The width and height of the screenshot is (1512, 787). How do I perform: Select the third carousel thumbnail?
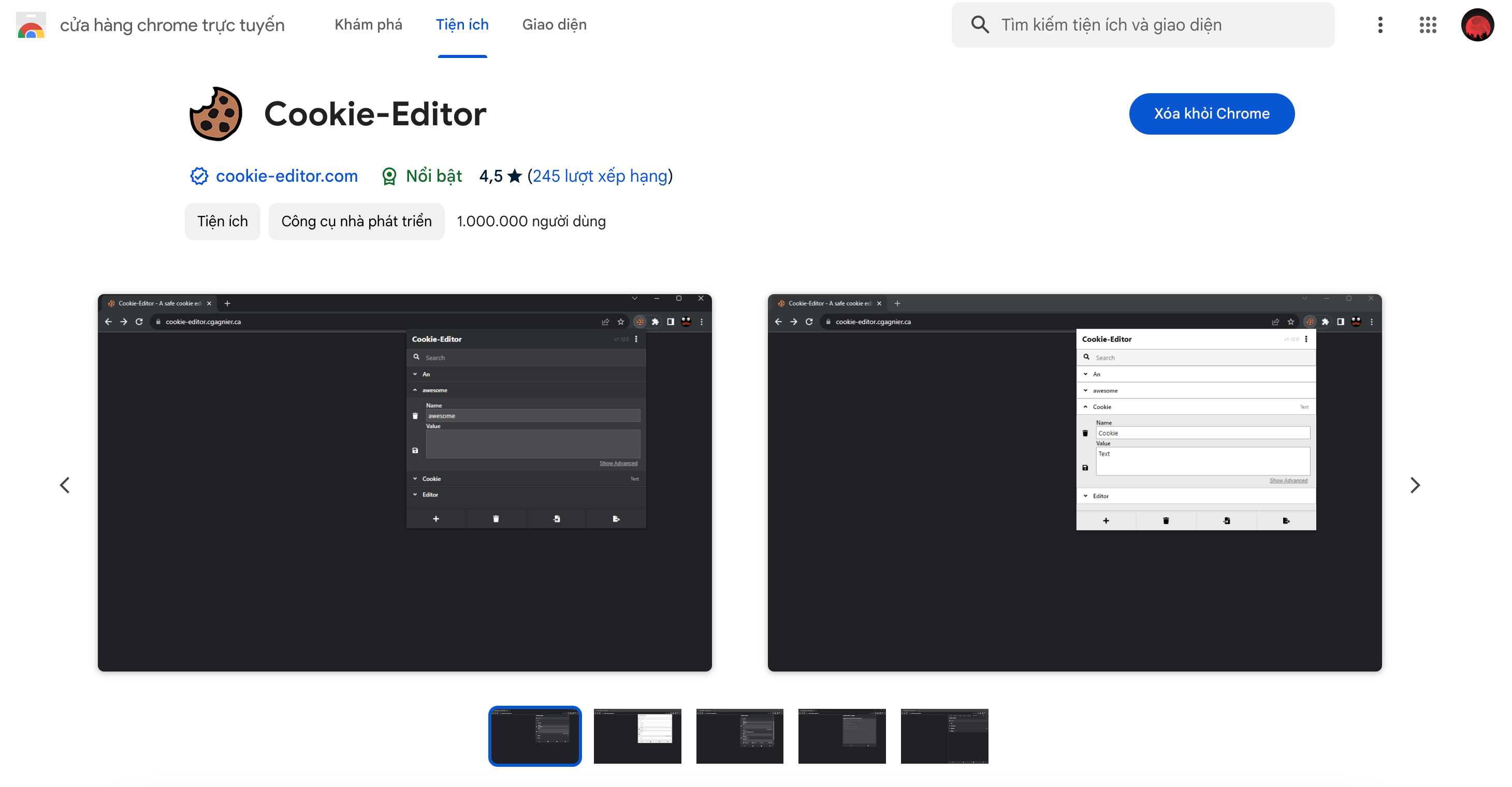point(739,736)
